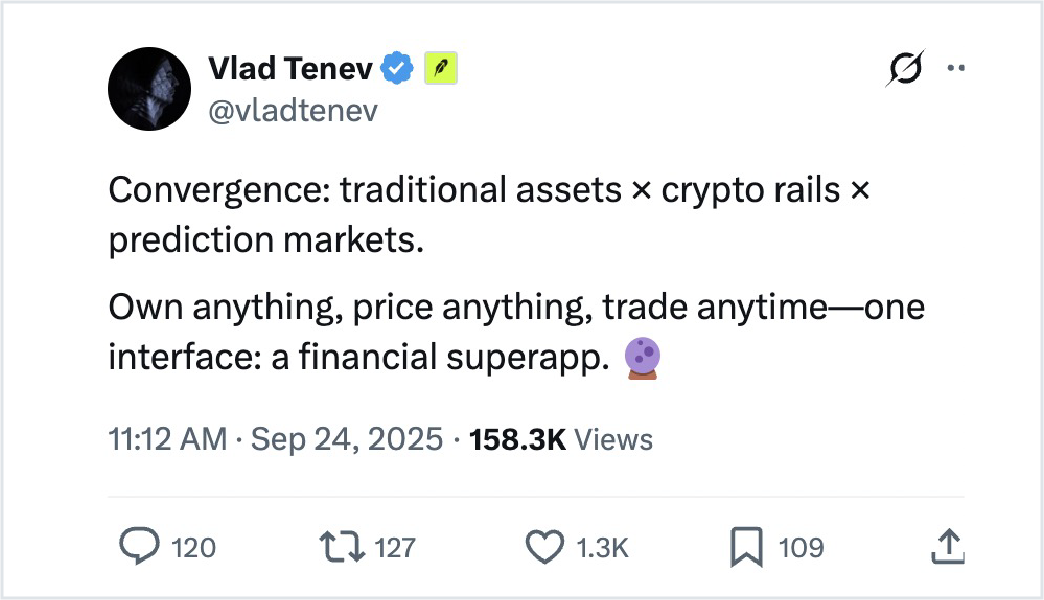Click the 109 bookmarks count
1044x600 pixels.
point(800,547)
